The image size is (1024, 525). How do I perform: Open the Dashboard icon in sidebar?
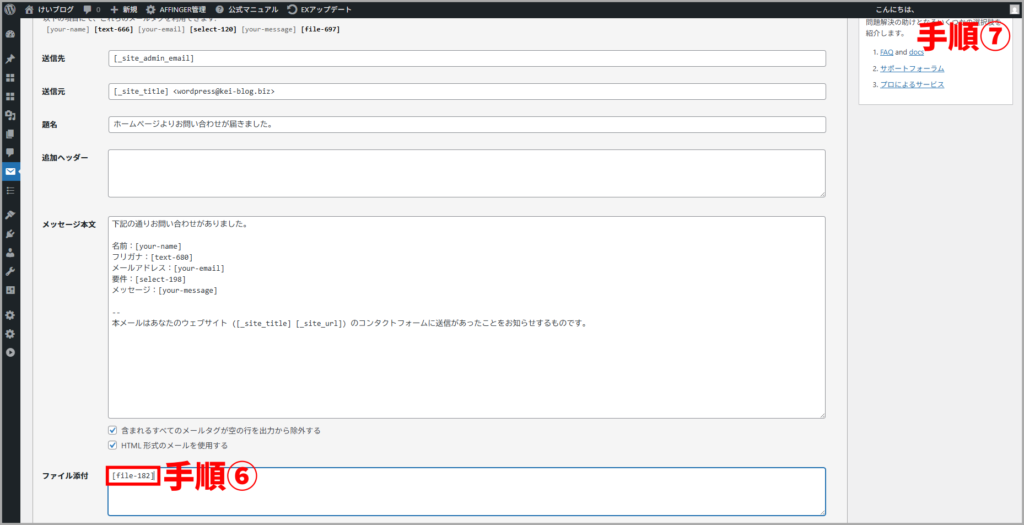pos(11,34)
